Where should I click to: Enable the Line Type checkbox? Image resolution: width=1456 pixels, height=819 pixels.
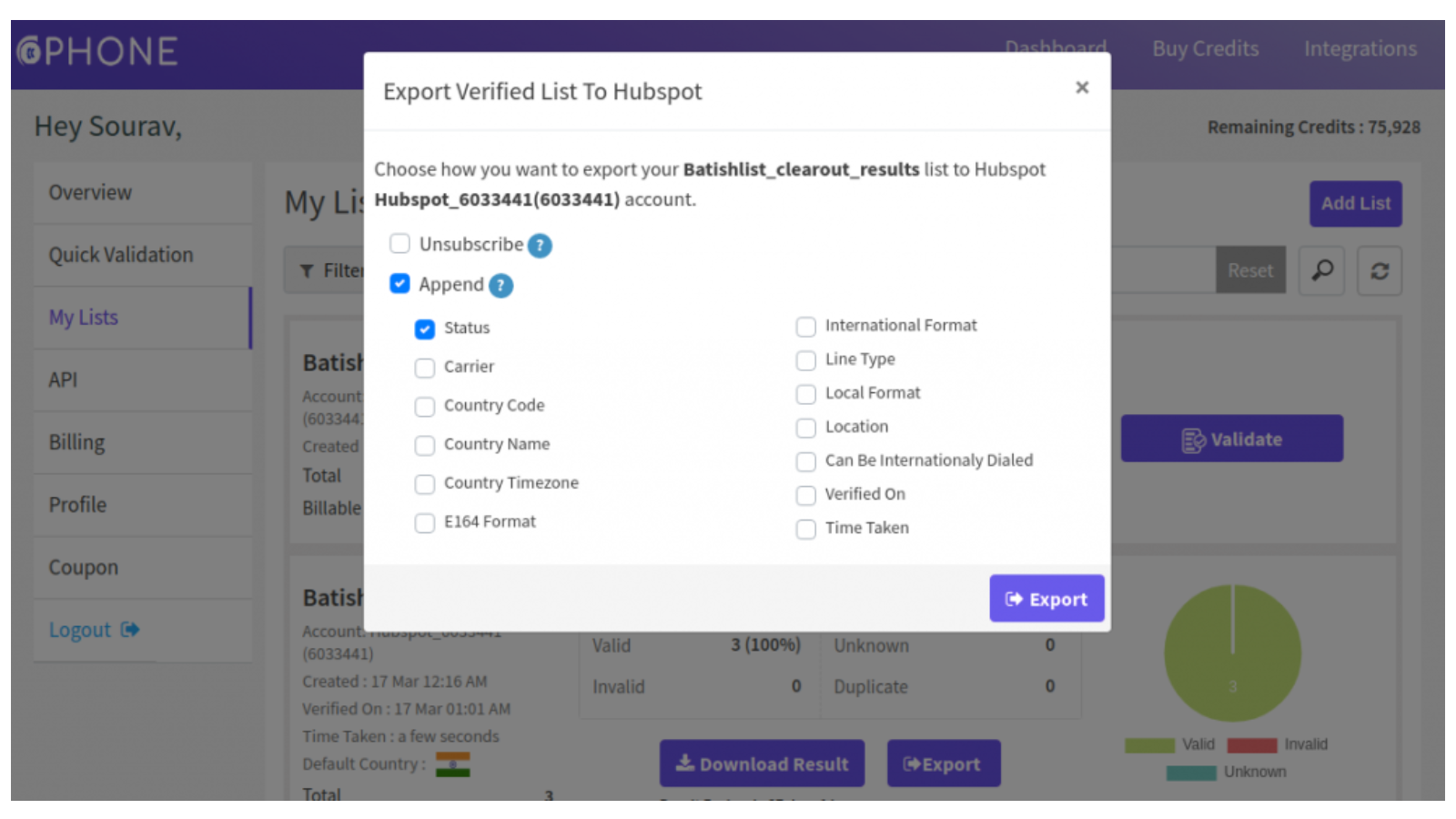[805, 360]
